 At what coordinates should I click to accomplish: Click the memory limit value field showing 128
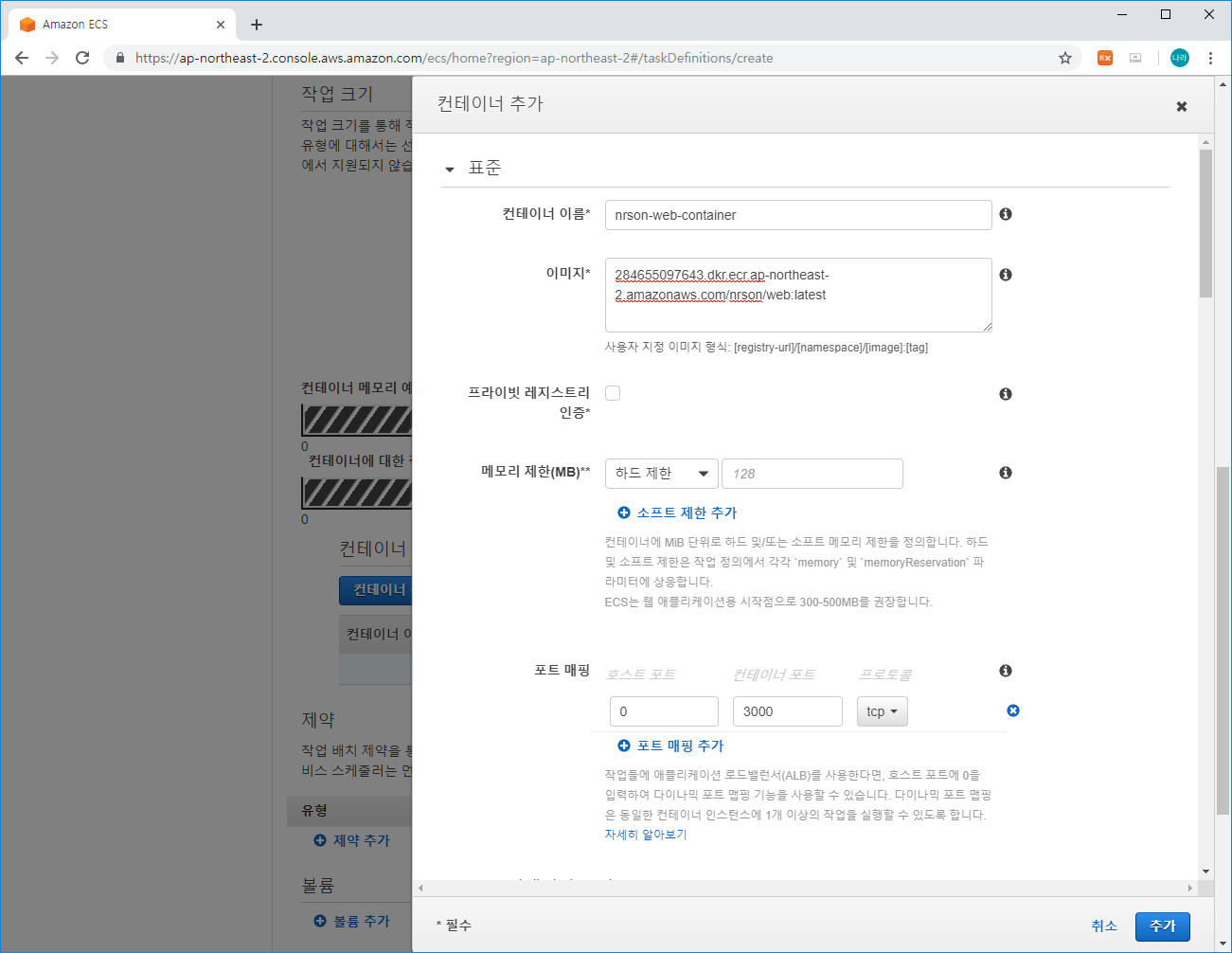(x=812, y=474)
